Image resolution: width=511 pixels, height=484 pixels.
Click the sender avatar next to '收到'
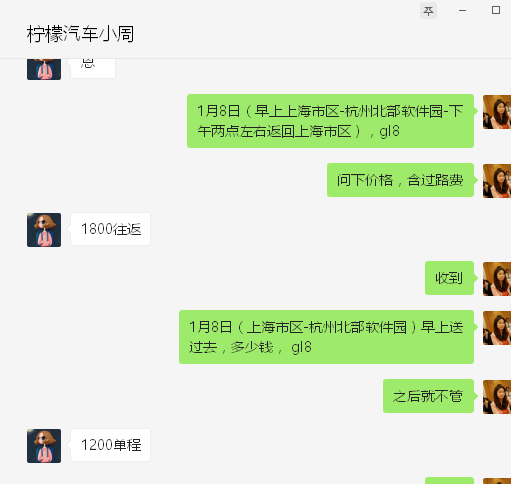tap(497, 279)
